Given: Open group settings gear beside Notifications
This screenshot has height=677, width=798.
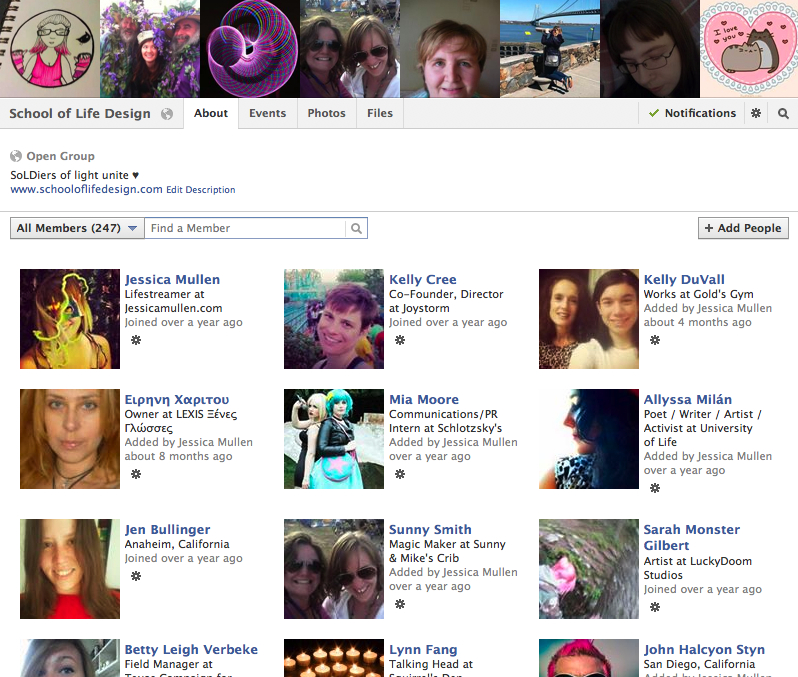Looking at the screenshot, I should [756, 113].
